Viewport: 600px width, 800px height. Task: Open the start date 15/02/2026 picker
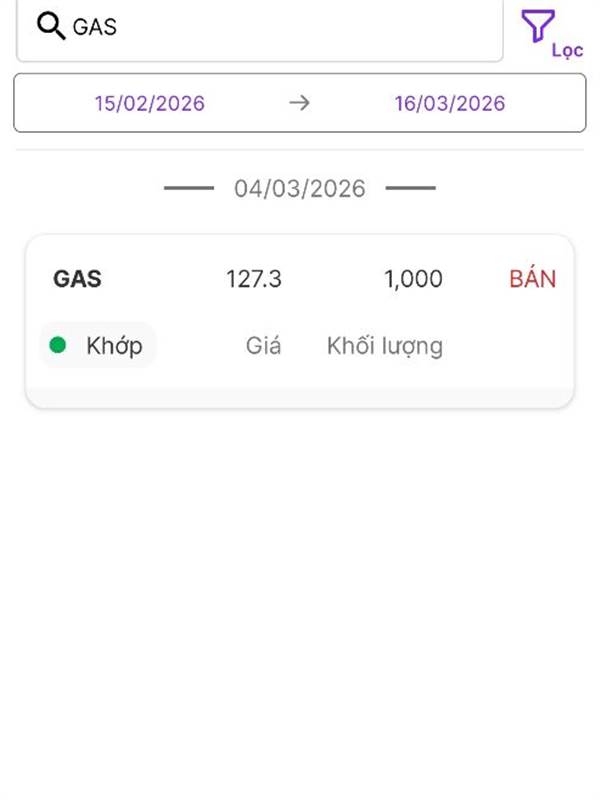tap(150, 103)
